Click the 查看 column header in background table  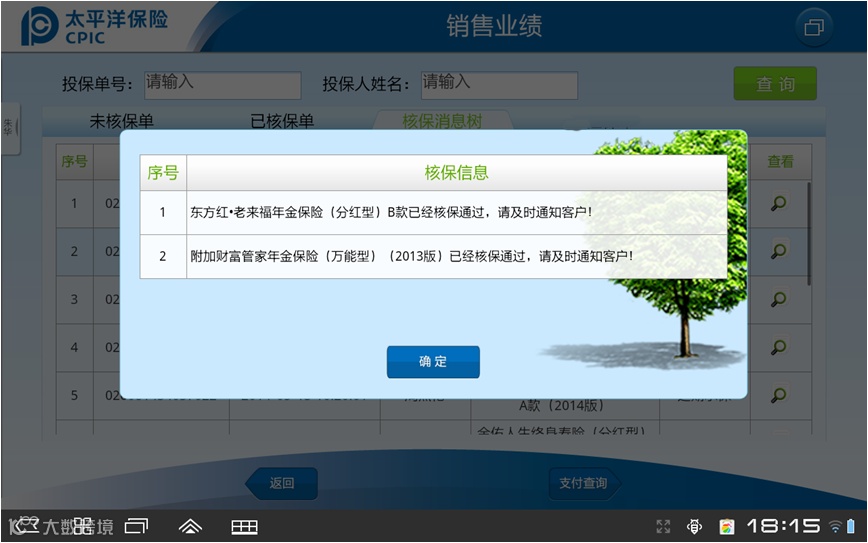click(781, 162)
